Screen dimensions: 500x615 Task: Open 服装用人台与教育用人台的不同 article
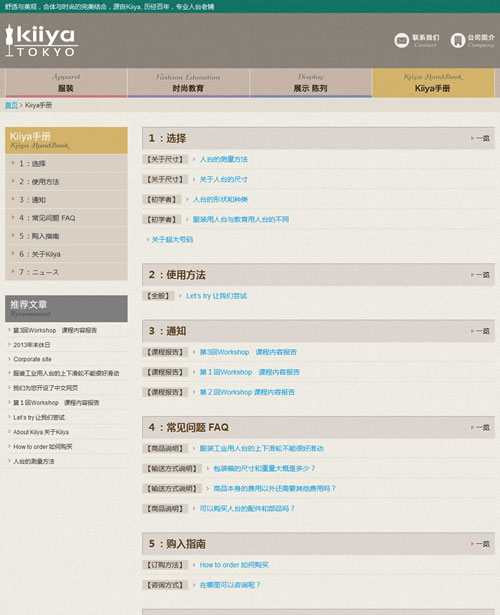241,219
